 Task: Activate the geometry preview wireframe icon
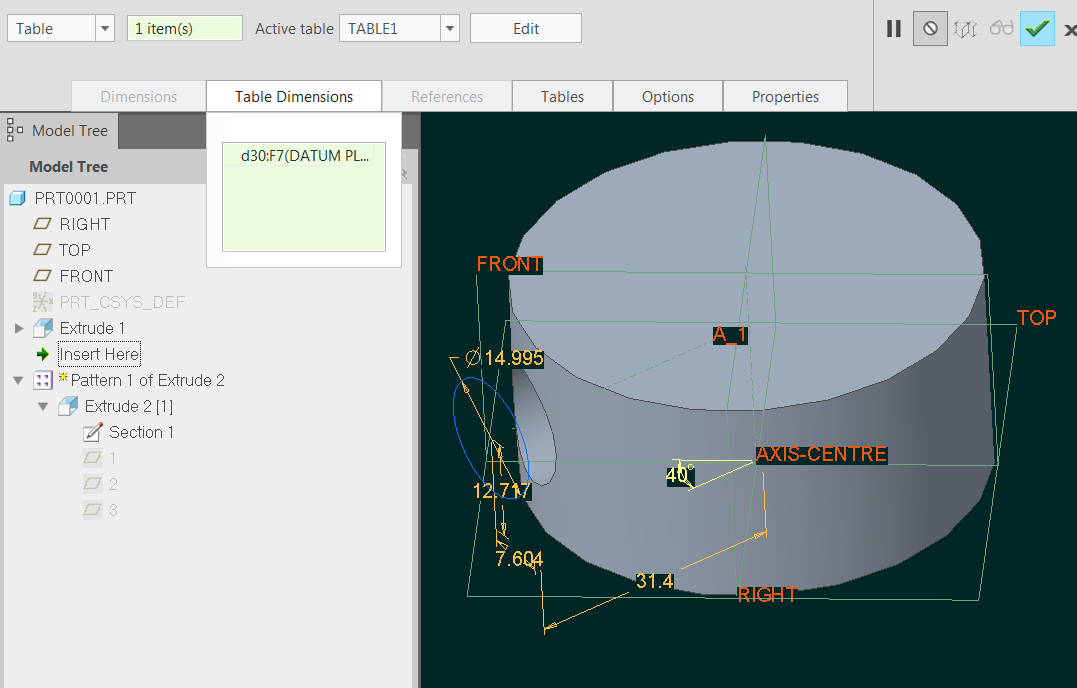pos(965,28)
